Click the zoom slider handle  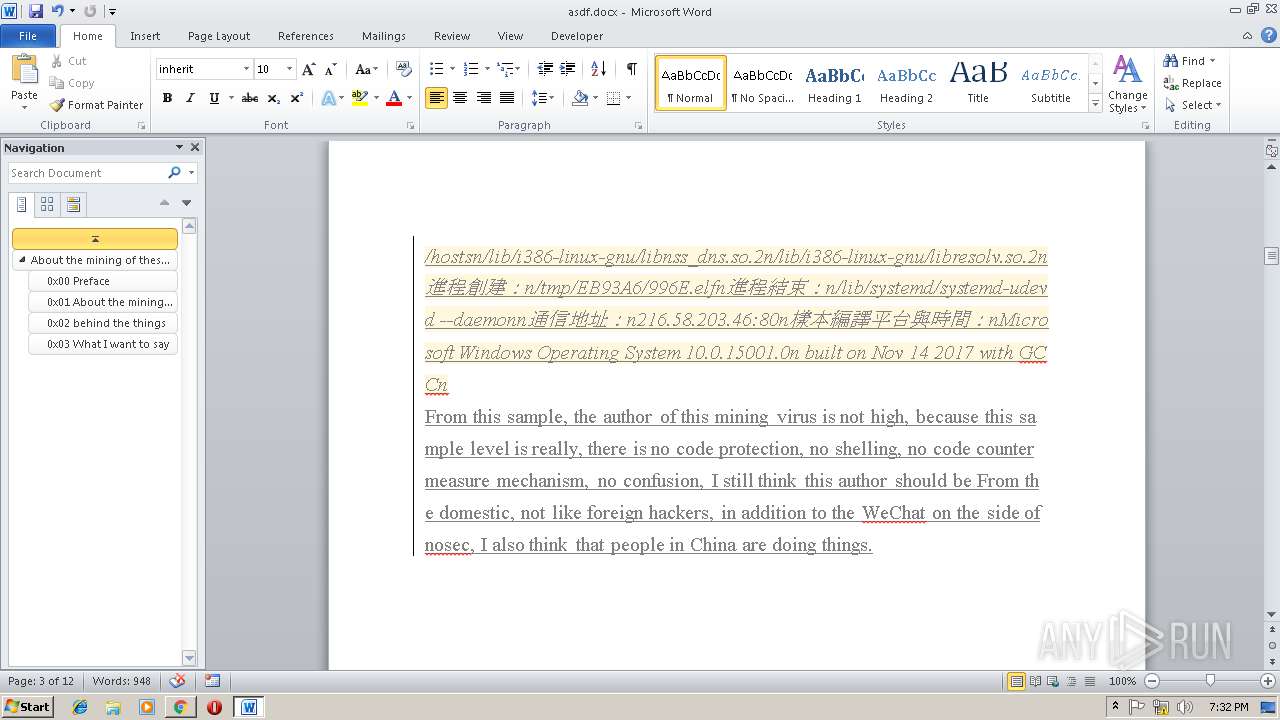tap(1210, 681)
